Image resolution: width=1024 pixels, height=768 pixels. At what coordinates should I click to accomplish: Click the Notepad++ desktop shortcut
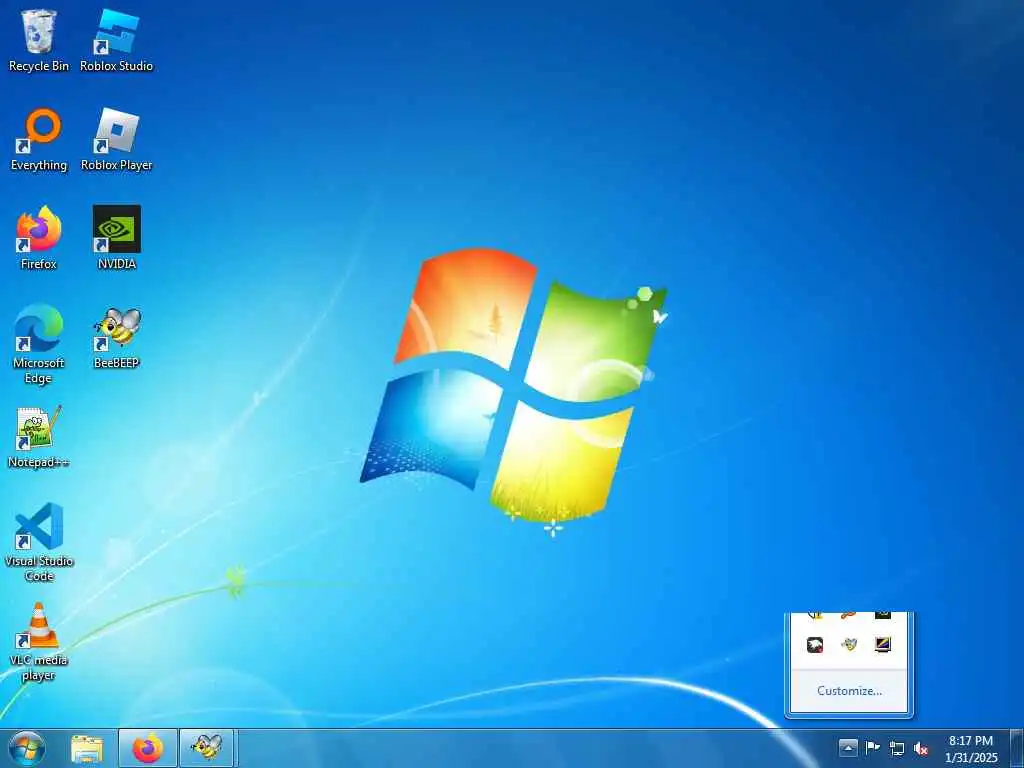point(39,437)
